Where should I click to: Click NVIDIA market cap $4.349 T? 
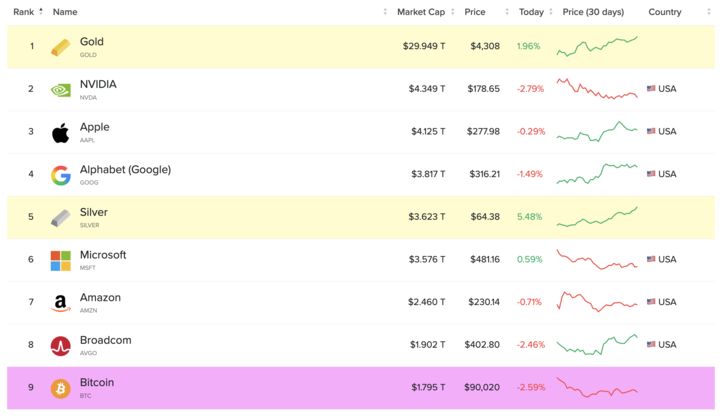tap(427, 89)
